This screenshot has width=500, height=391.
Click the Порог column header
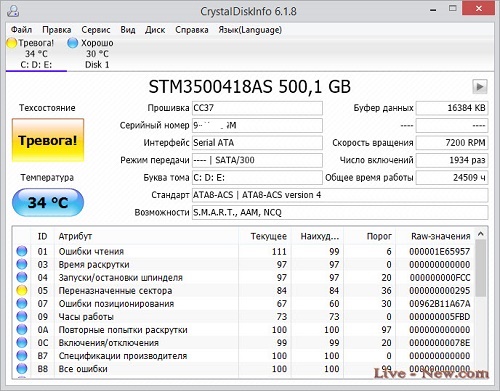click(x=370, y=236)
